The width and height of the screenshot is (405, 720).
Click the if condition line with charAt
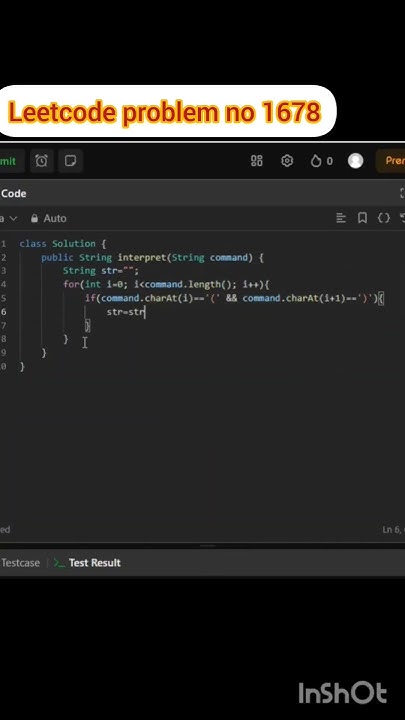coord(234,298)
